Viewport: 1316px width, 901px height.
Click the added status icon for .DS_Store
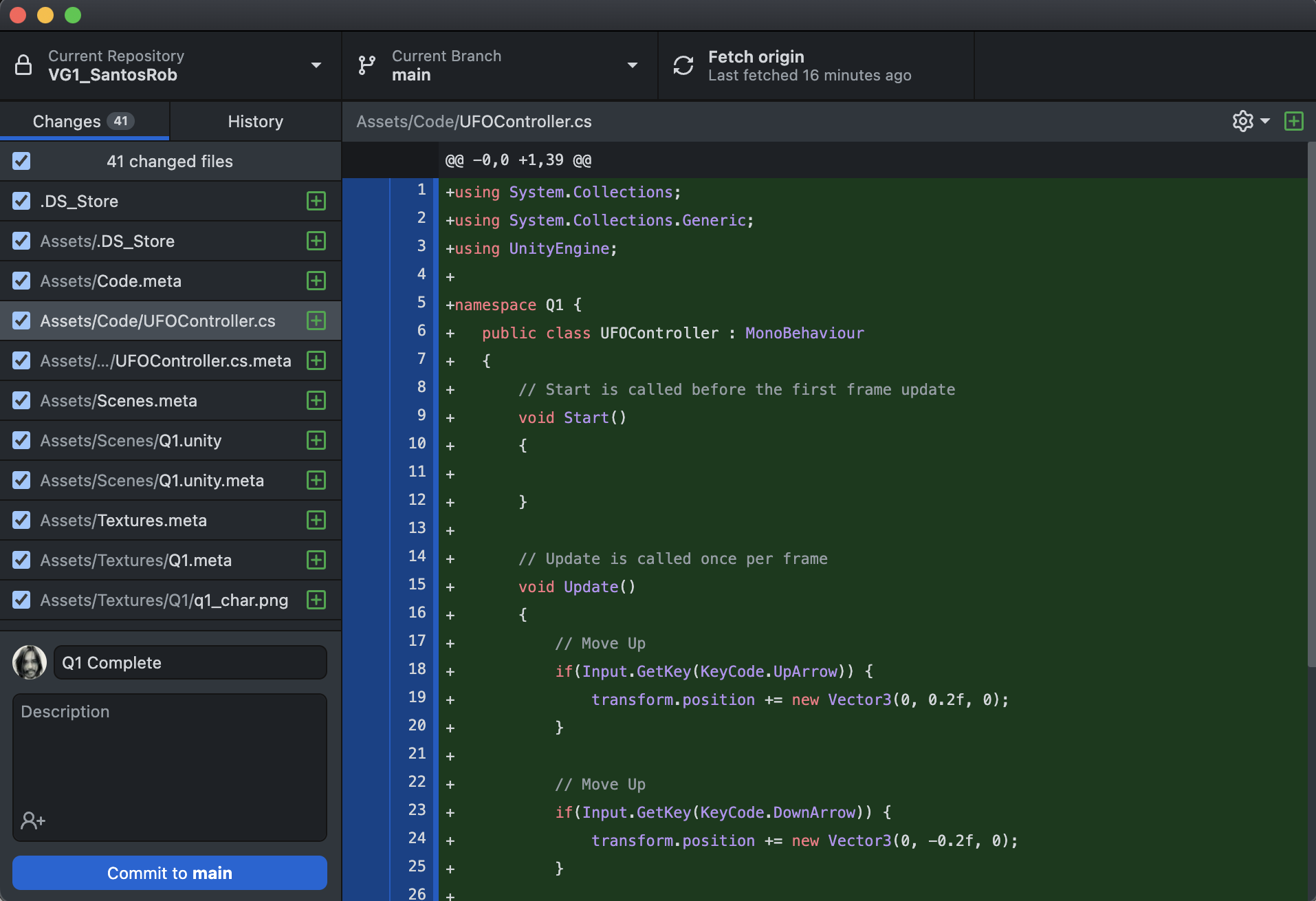(316, 201)
